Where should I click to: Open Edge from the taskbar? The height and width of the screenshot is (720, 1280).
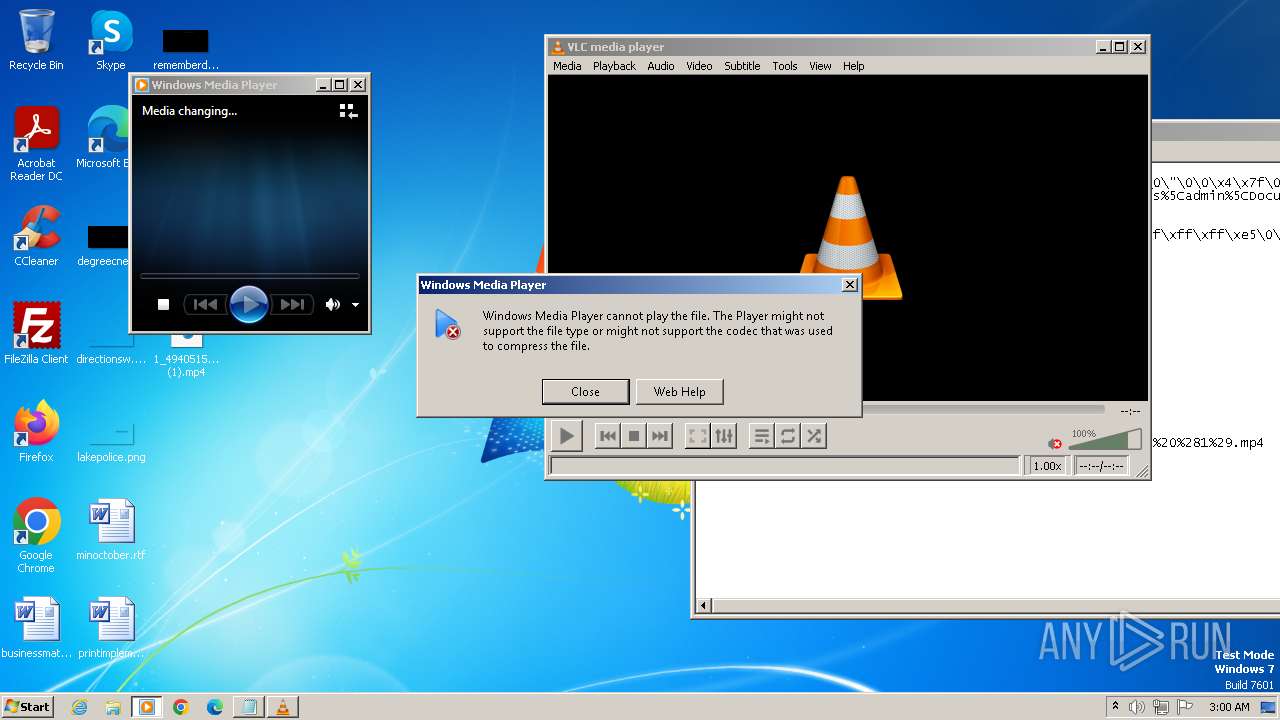(x=214, y=707)
